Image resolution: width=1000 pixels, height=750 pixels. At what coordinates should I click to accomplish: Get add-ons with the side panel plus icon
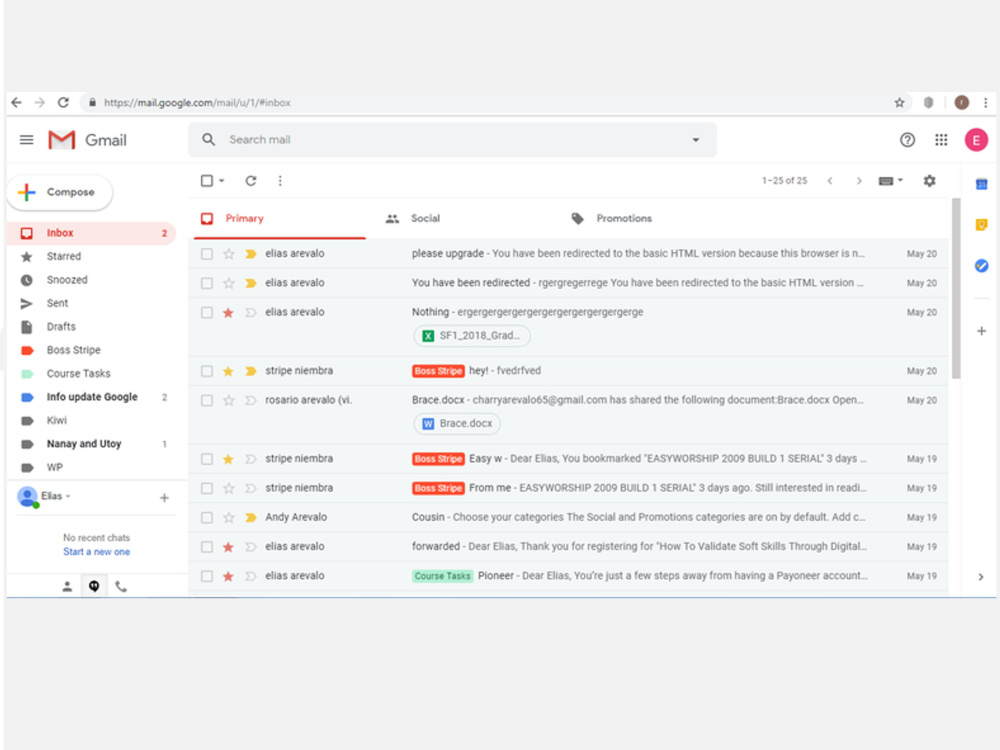pos(981,331)
